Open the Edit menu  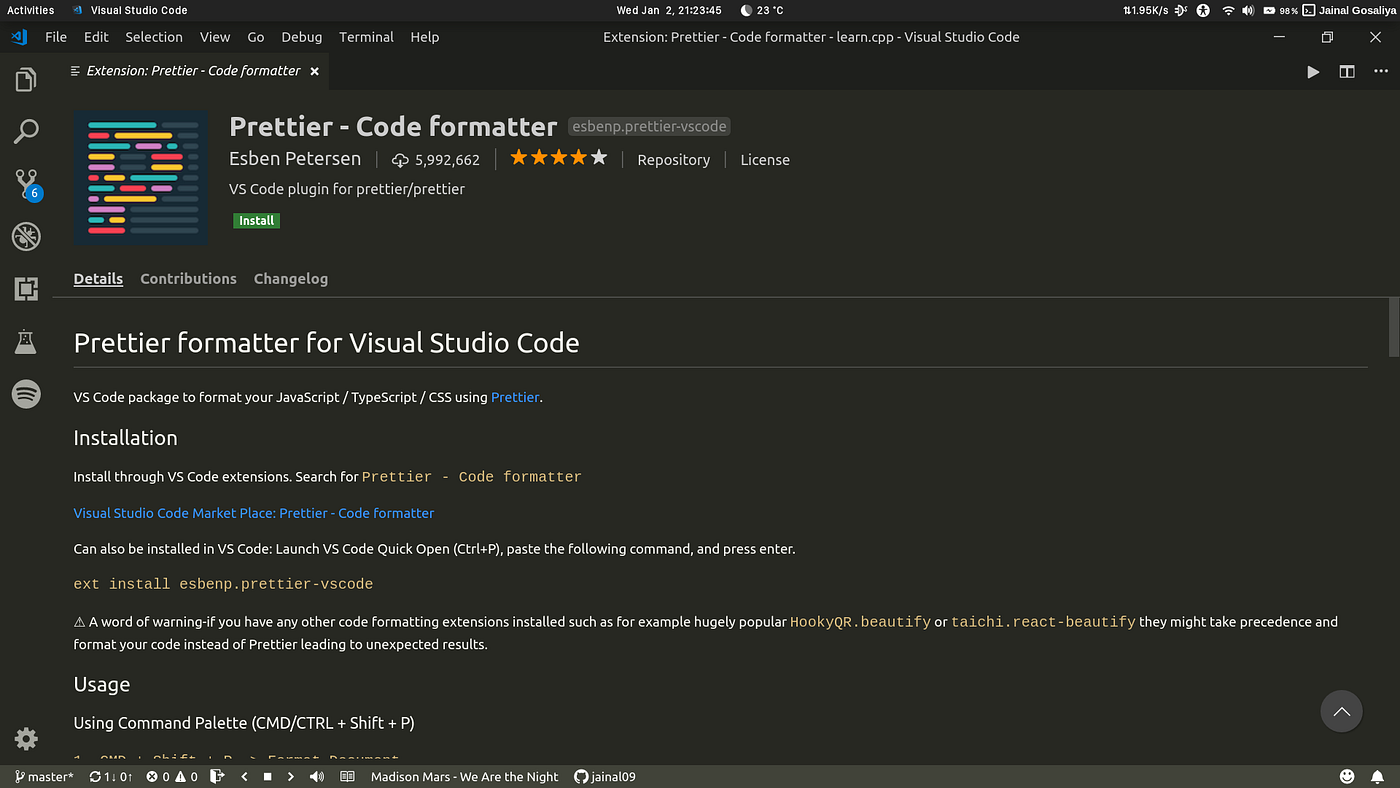[96, 37]
